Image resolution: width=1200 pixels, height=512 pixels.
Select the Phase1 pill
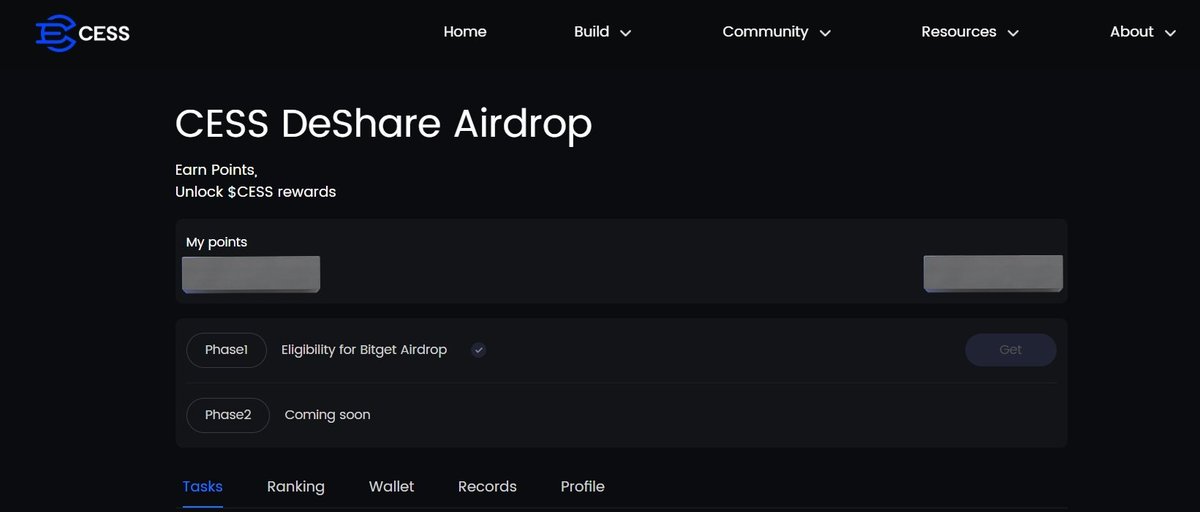[x=226, y=350]
